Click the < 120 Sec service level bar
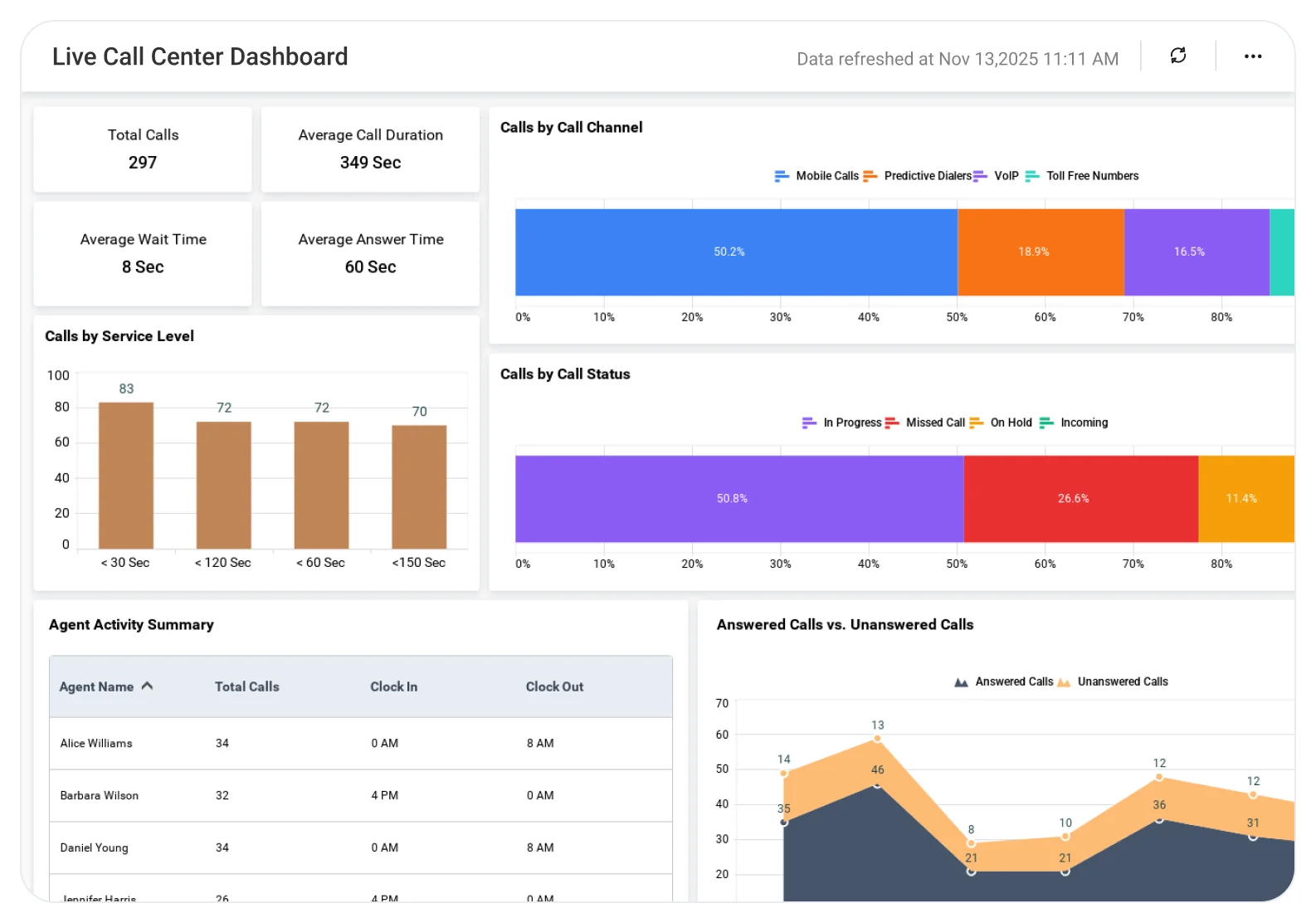1316x923 pixels. (223, 485)
